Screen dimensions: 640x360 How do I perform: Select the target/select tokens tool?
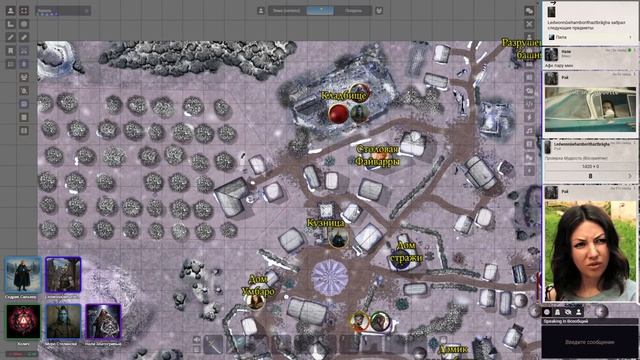coord(24,11)
